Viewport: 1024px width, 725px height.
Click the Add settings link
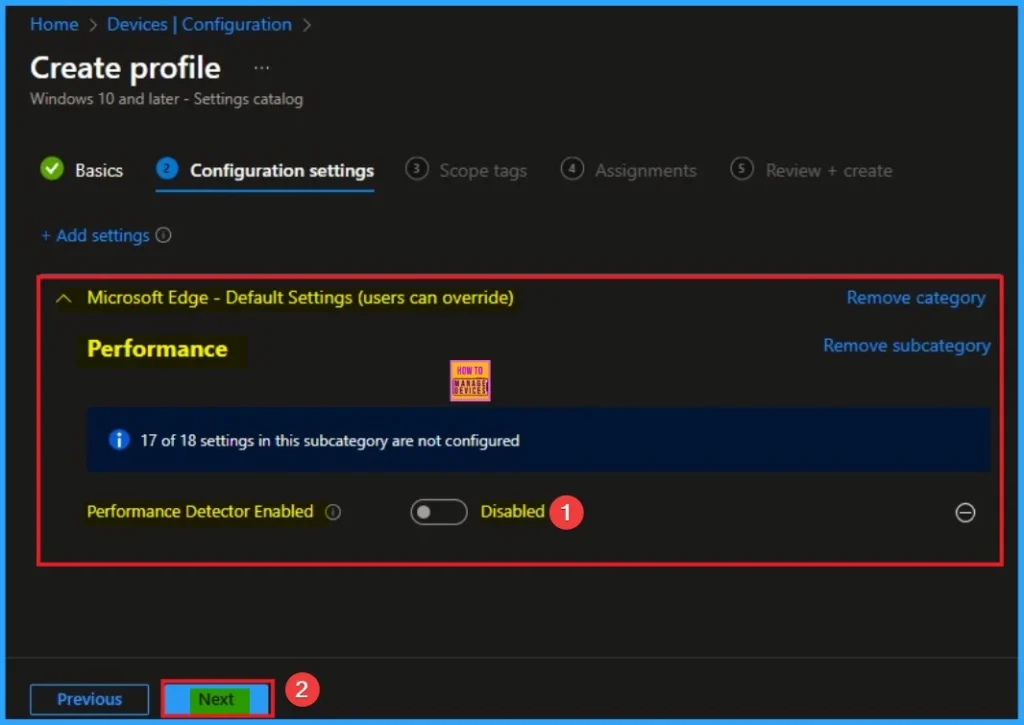tap(95, 235)
